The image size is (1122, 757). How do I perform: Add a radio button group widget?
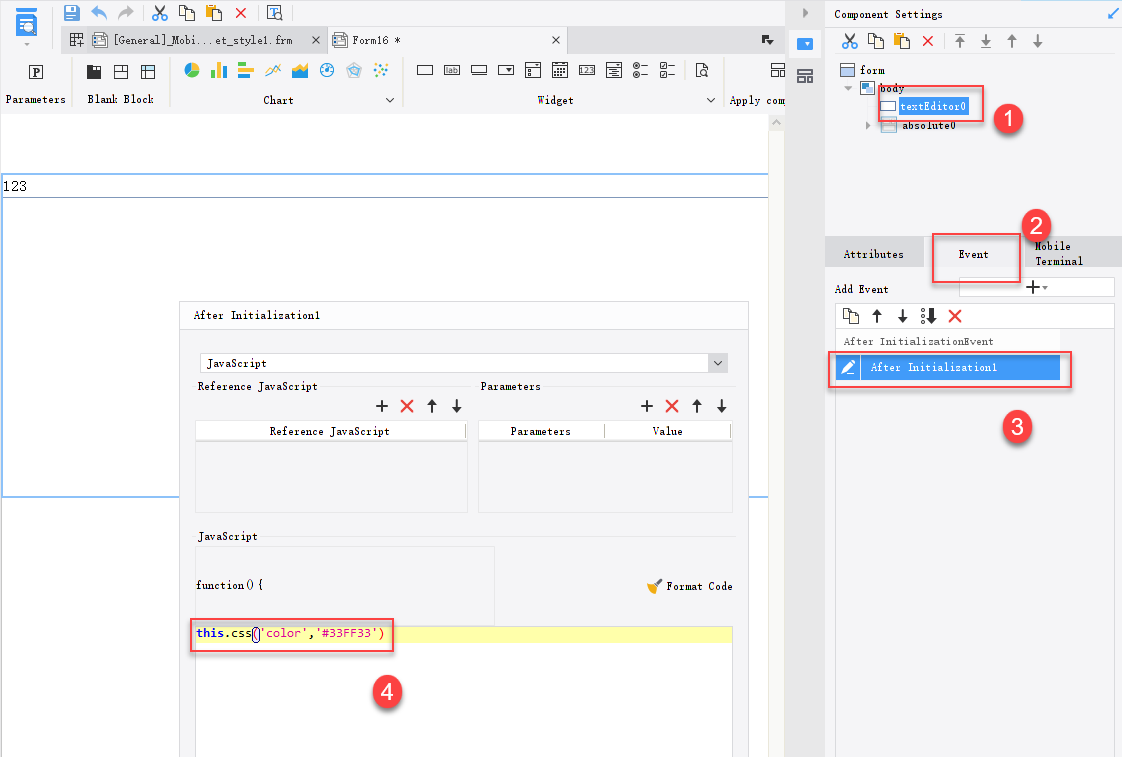(640, 70)
